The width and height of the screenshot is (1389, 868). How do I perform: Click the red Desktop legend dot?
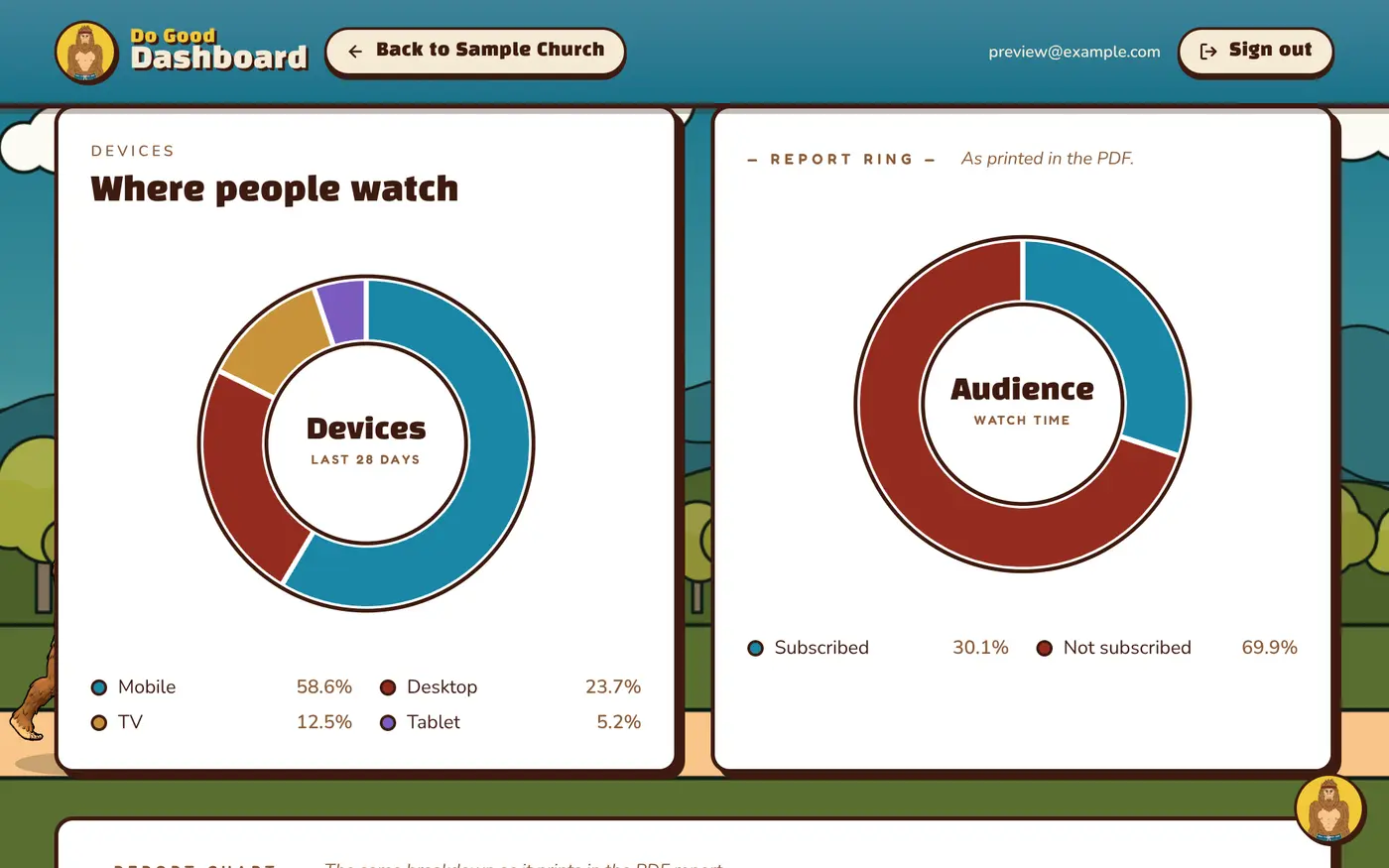tap(388, 687)
